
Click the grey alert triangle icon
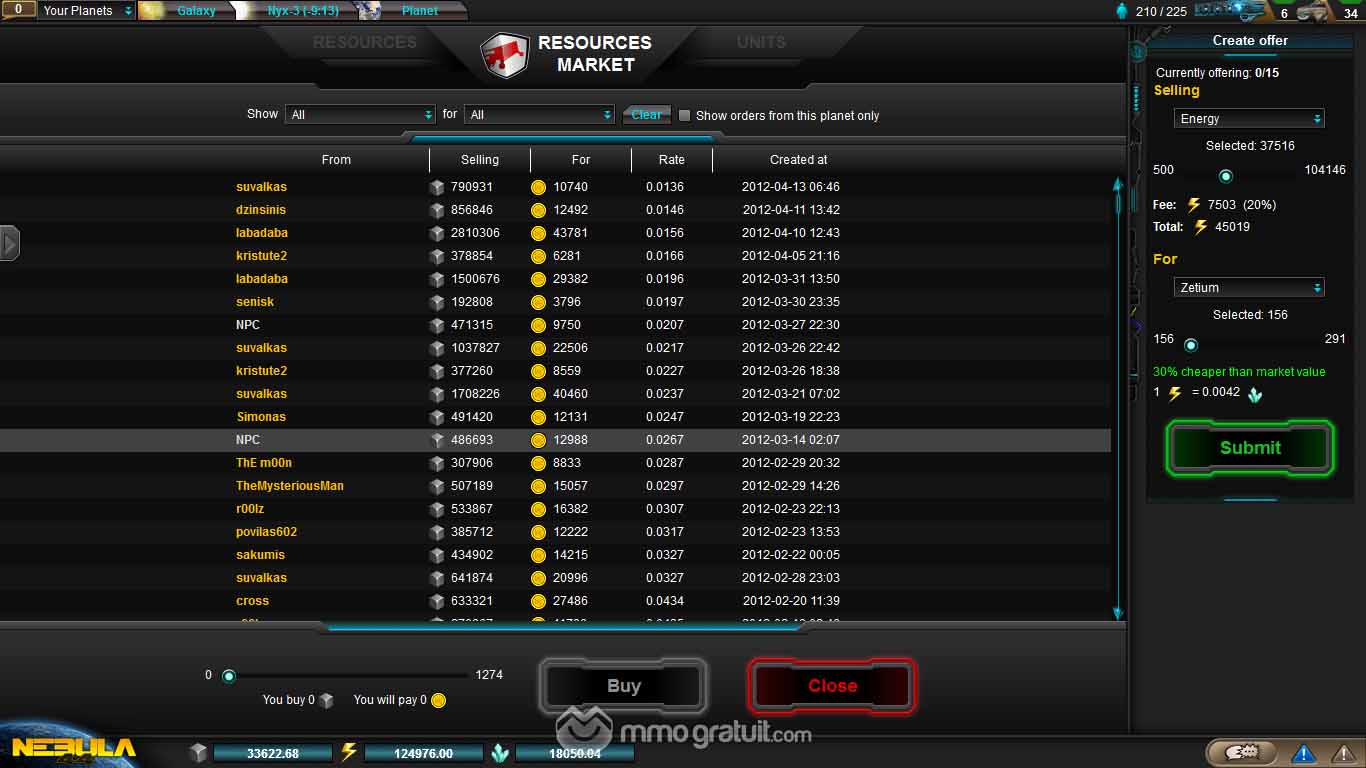coord(1344,753)
